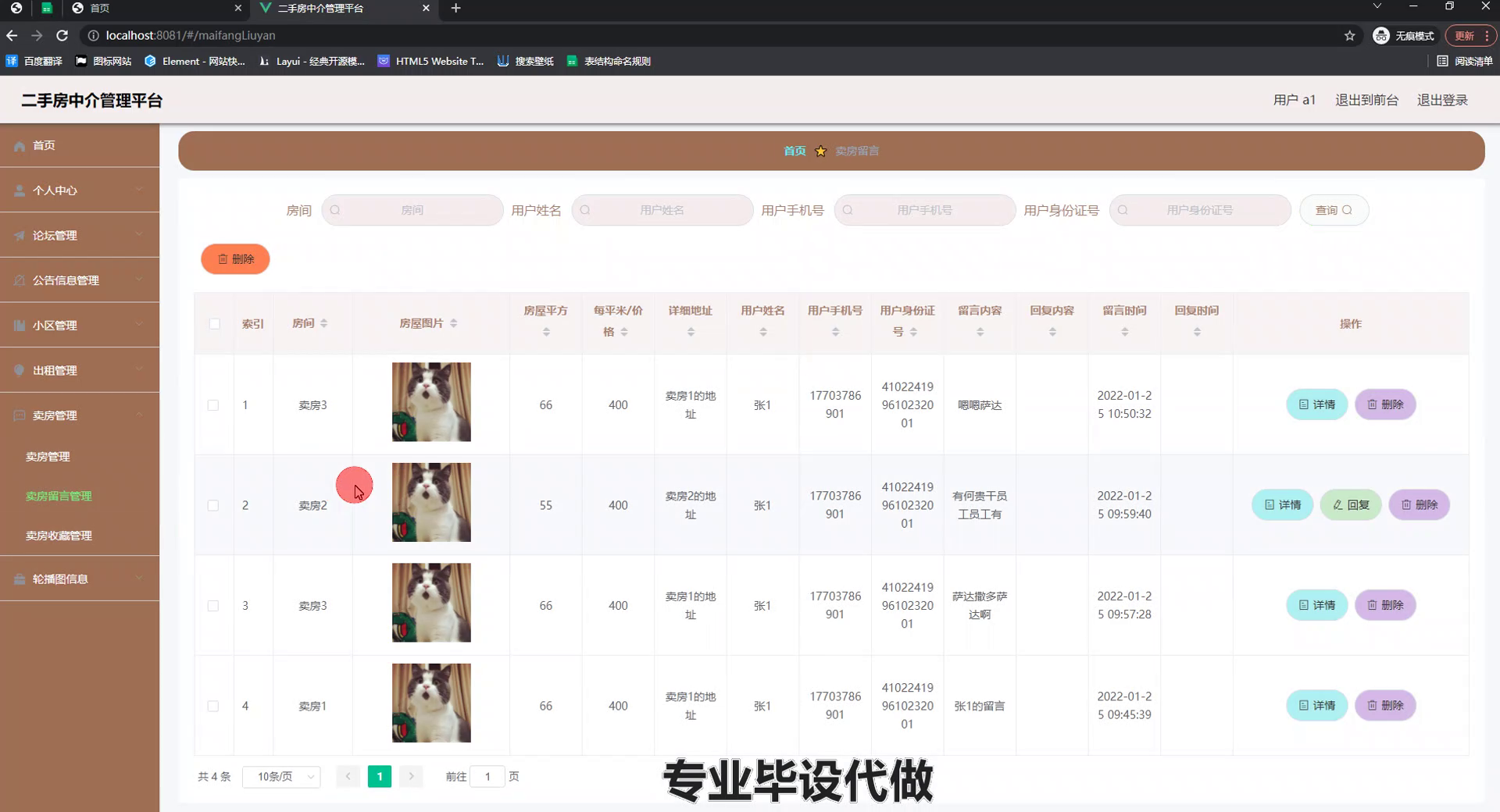The width and height of the screenshot is (1500, 812).
Task: Sort by 留言内容 column arrows
Action: pyautogui.click(x=980, y=332)
